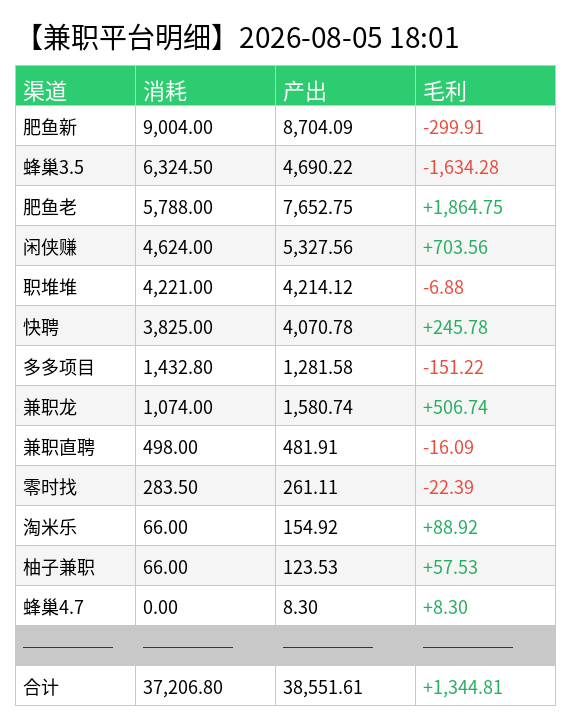Click the 职堆堆 profit cell -6.88
Viewport: 570px width, 720px height.
[443, 287]
